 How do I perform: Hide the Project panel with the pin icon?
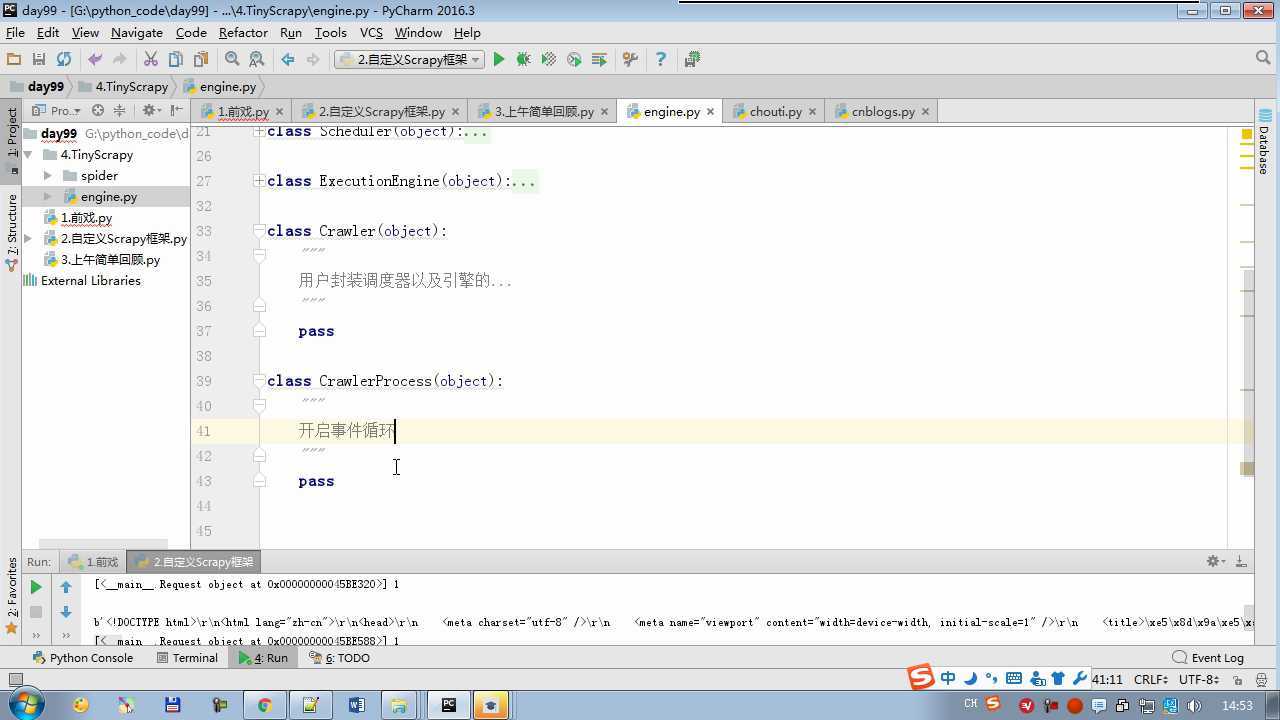(x=176, y=111)
